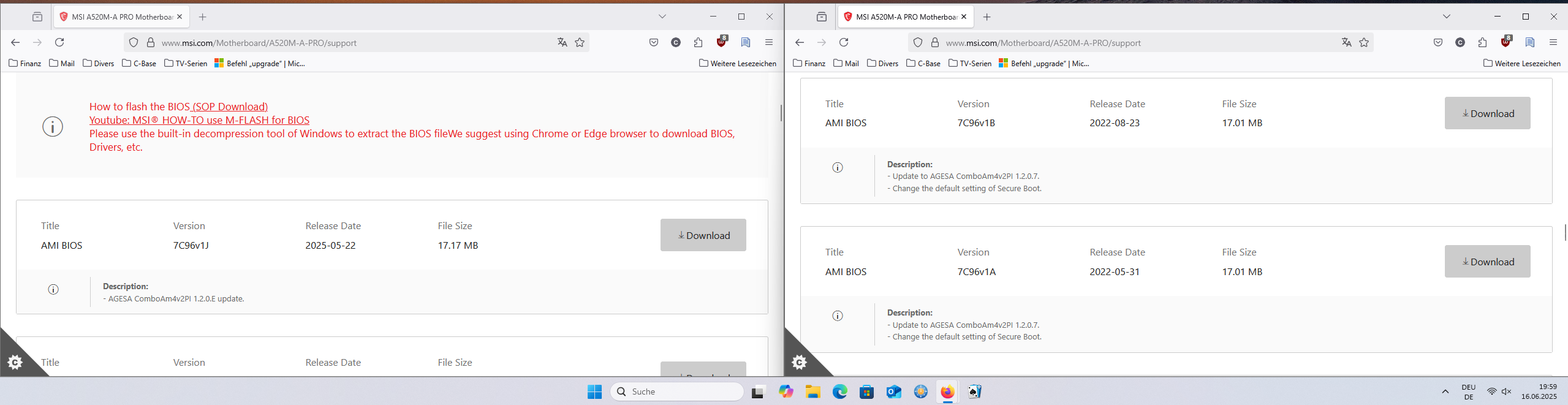The height and width of the screenshot is (405, 1568).
Task: Open Befehl upgrade bookmark in left window
Action: (259, 63)
